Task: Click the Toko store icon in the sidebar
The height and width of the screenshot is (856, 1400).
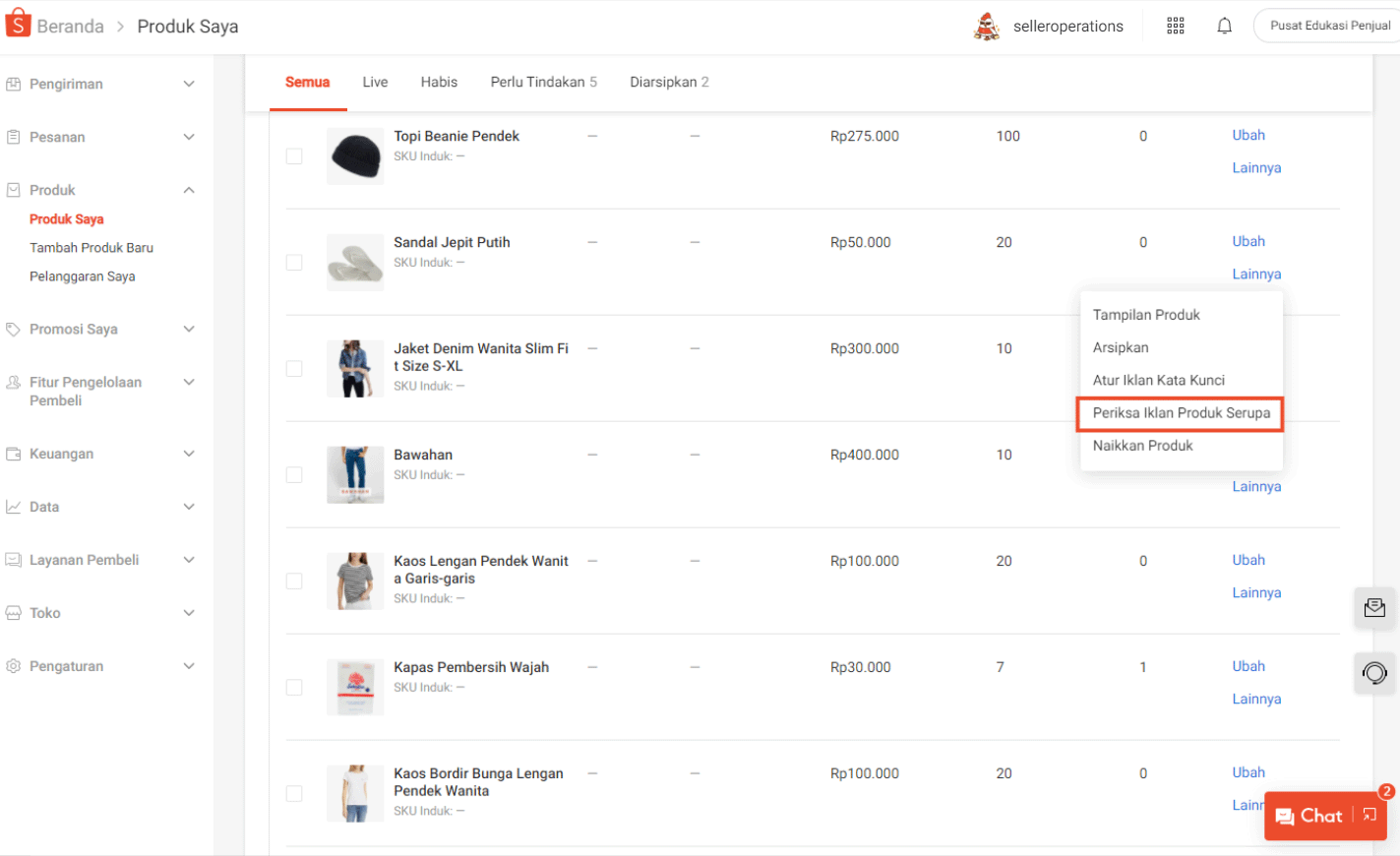Action: (14, 612)
